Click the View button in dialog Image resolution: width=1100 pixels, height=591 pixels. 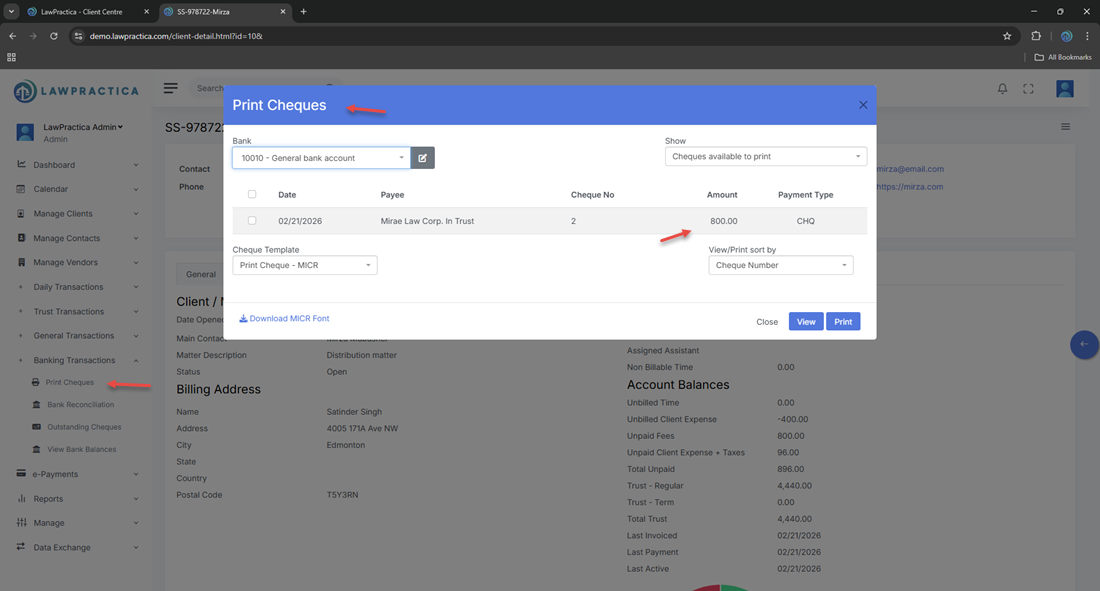point(805,322)
